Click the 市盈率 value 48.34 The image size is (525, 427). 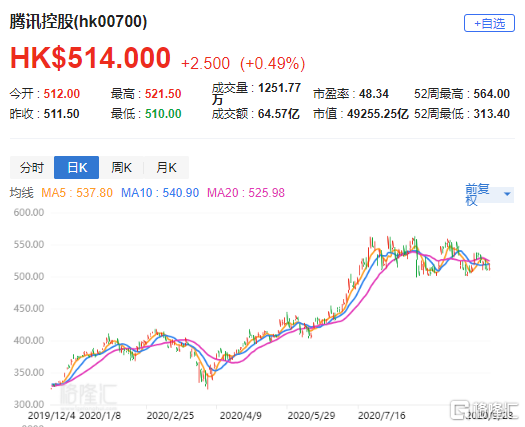[x=374, y=94]
